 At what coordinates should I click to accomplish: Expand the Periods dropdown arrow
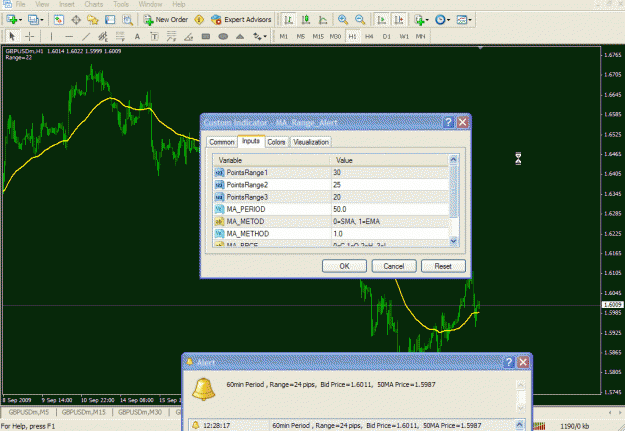[448, 20]
